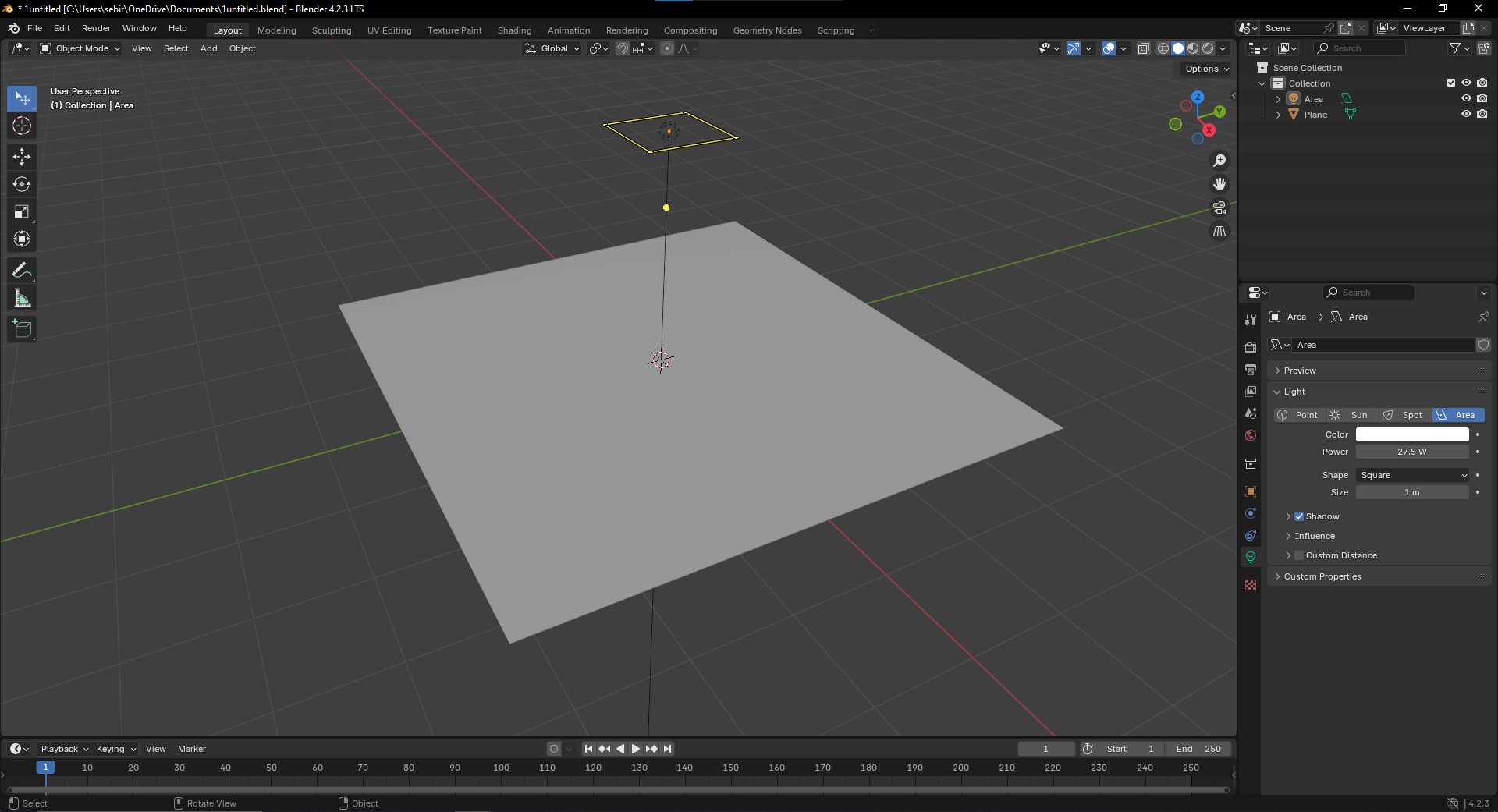Switch to Object Data light properties tab
Image resolution: width=1498 pixels, height=812 pixels.
pyautogui.click(x=1250, y=557)
